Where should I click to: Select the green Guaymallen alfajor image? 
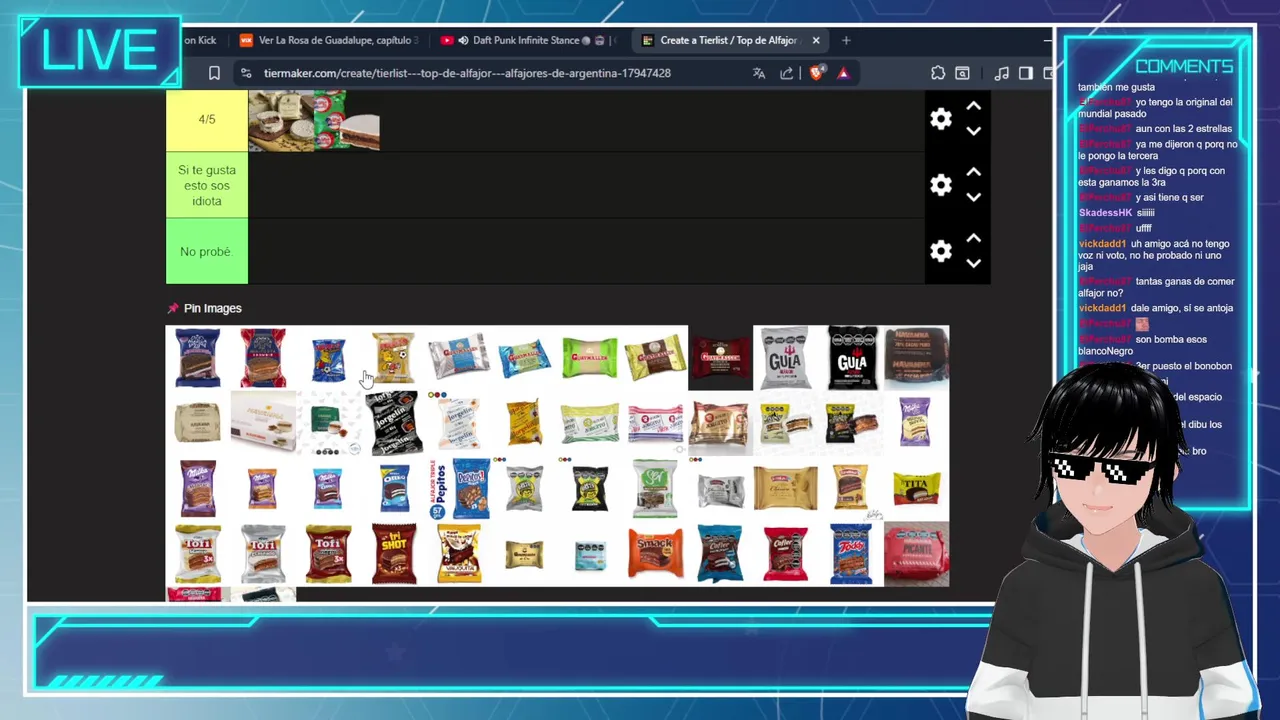pyautogui.click(x=590, y=358)
